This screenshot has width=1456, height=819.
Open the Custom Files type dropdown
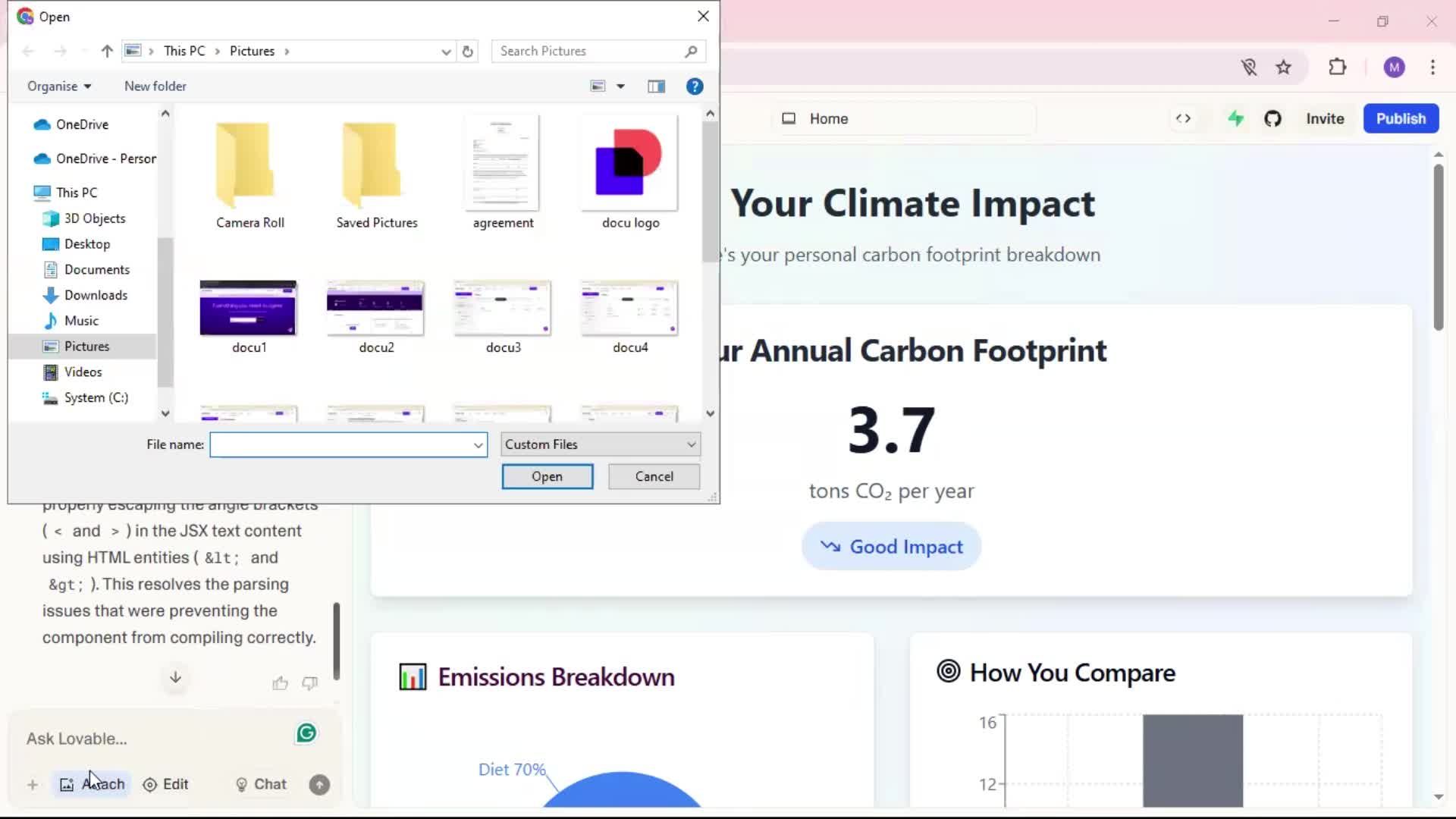point(601,444)
